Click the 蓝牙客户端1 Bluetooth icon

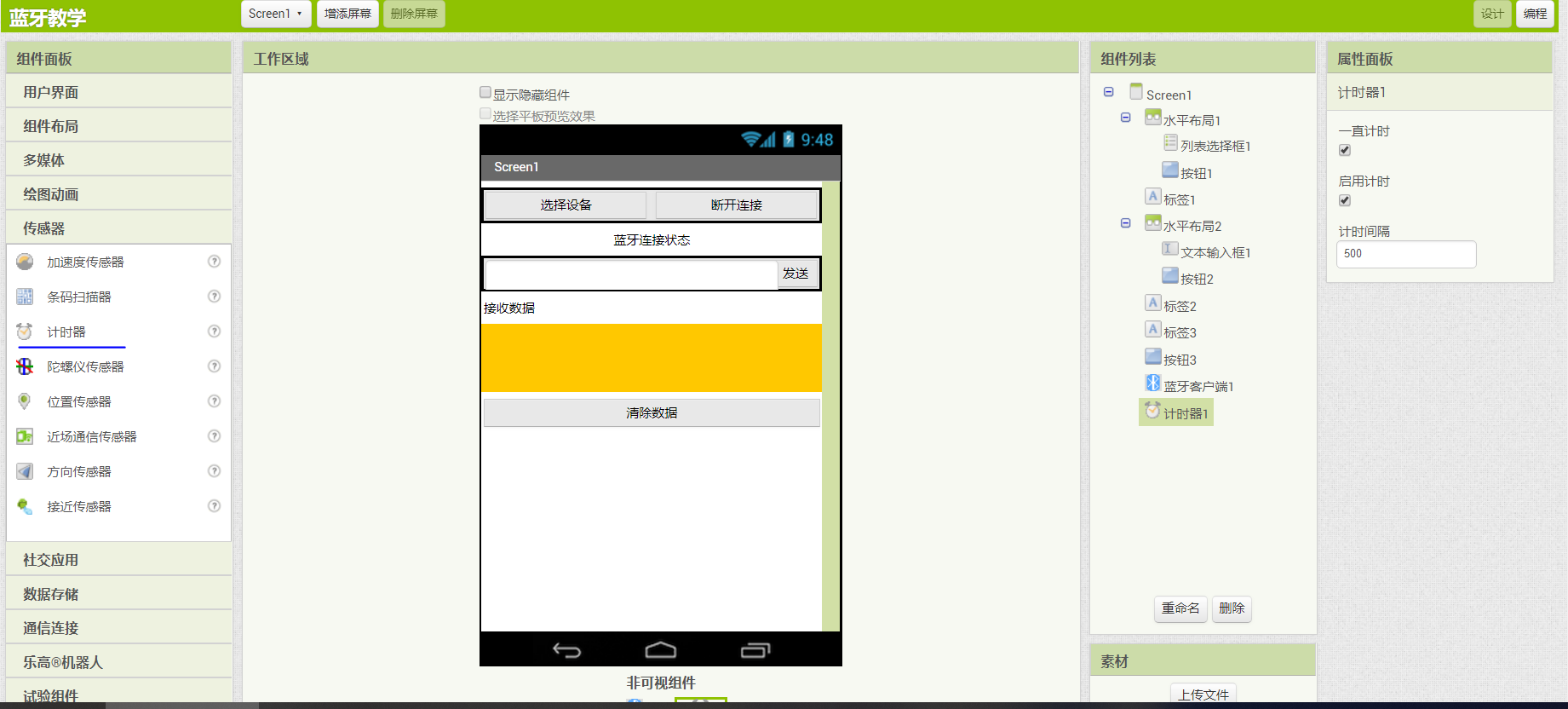(x=1153, y=383)
